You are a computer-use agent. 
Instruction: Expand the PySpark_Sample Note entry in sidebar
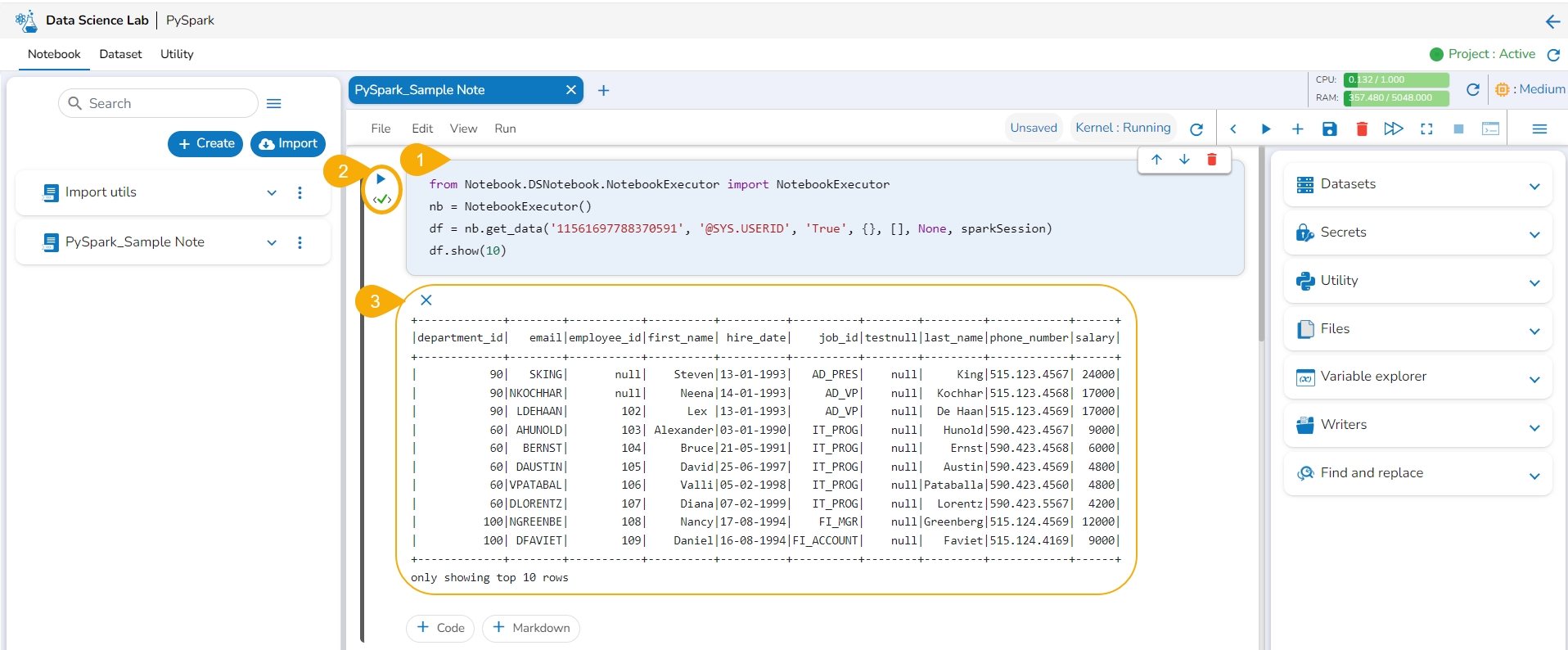[272, 242]
